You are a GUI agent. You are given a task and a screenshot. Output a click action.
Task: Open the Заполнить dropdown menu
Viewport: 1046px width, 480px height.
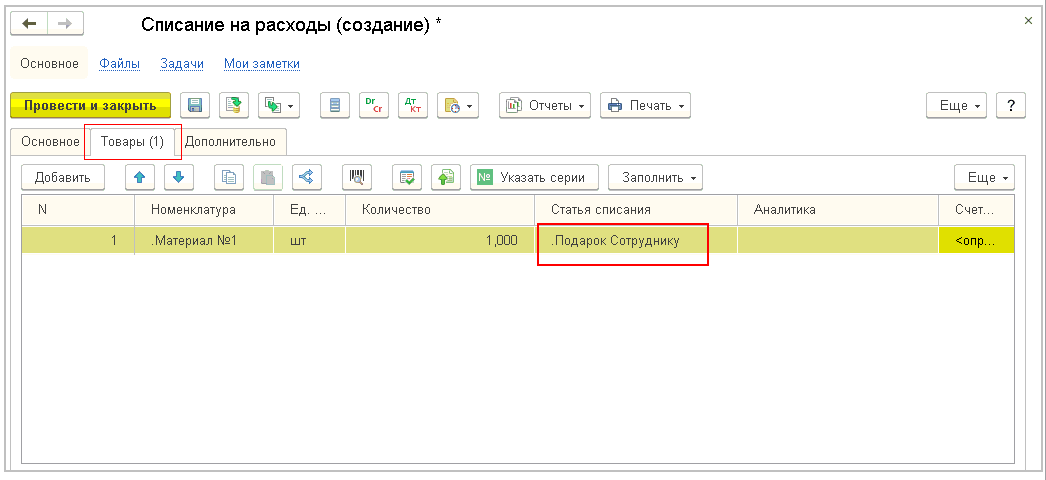click(x=655, y=177)
